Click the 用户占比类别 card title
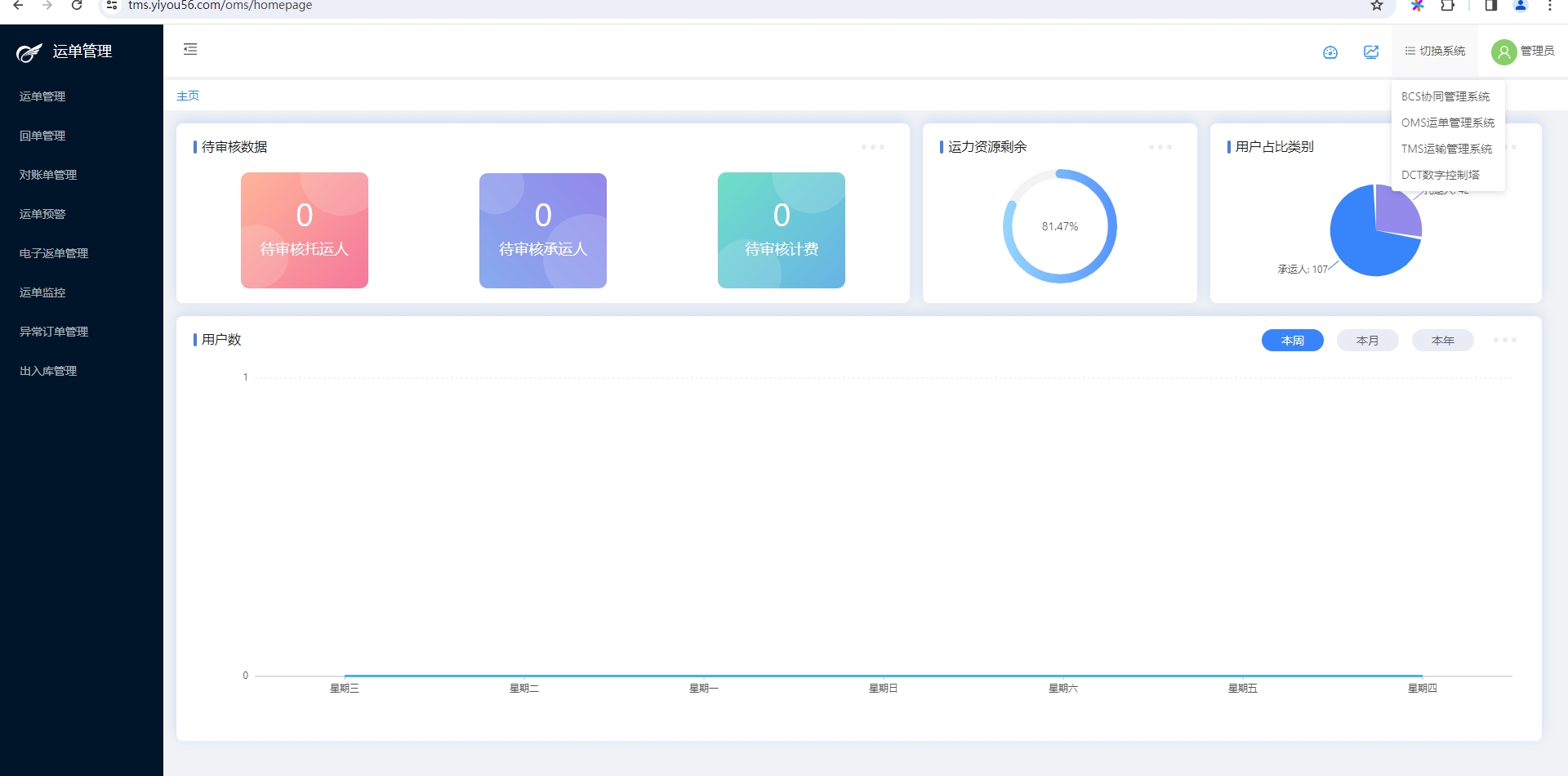The width and height of the screenshot is (1568, 776). [1275, 147]
